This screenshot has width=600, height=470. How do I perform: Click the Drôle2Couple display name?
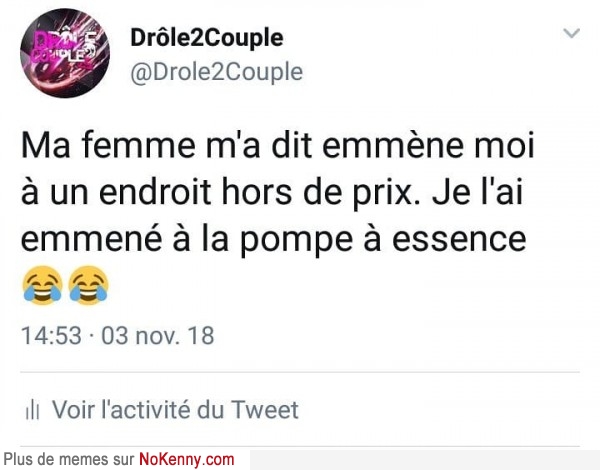tap(207, 39)
